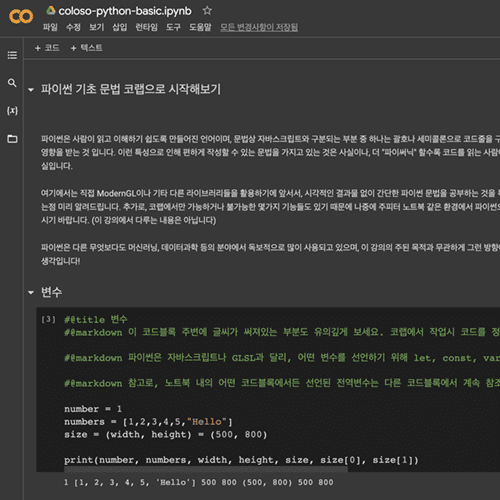Open the variables {x} panel

12,111
